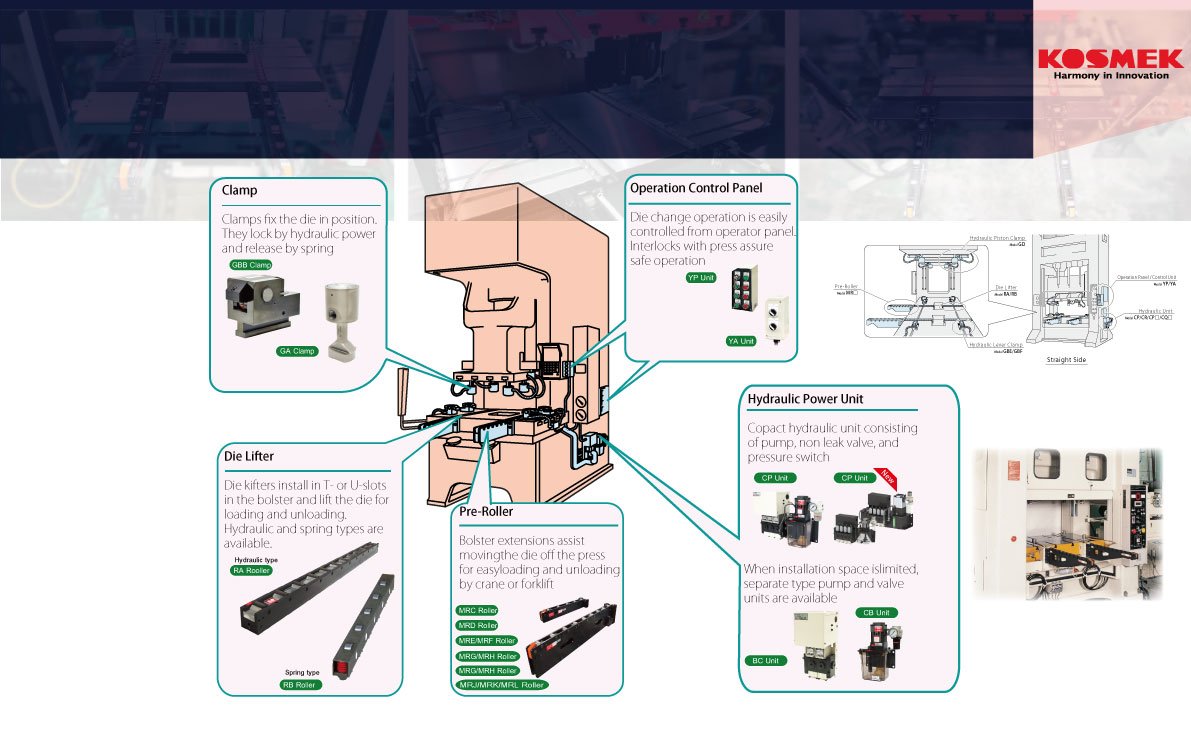The height and width of the screenshot is (735, 1191).
Task: Click the green MRE/MRF Roller swatch
Action: (x=485, y=641)
